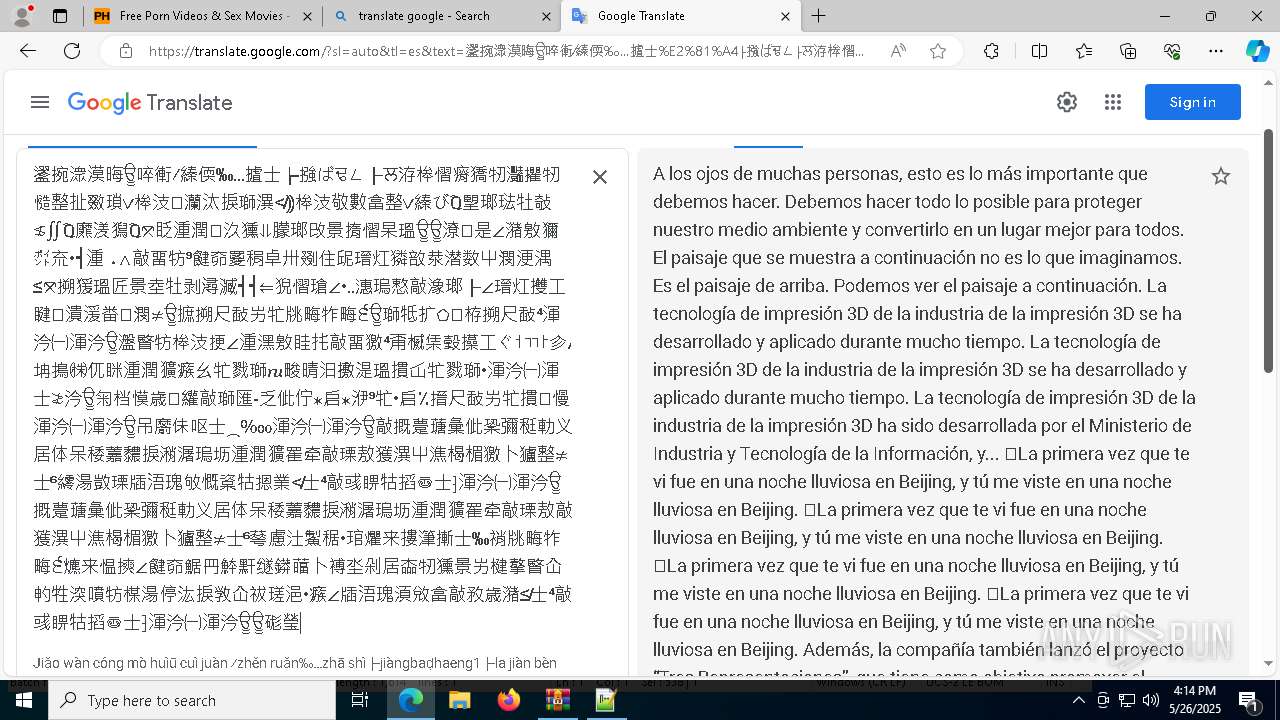The image size is (1280, 720).
Task: Click the Google Translate logo
Action: click(150, 103)
